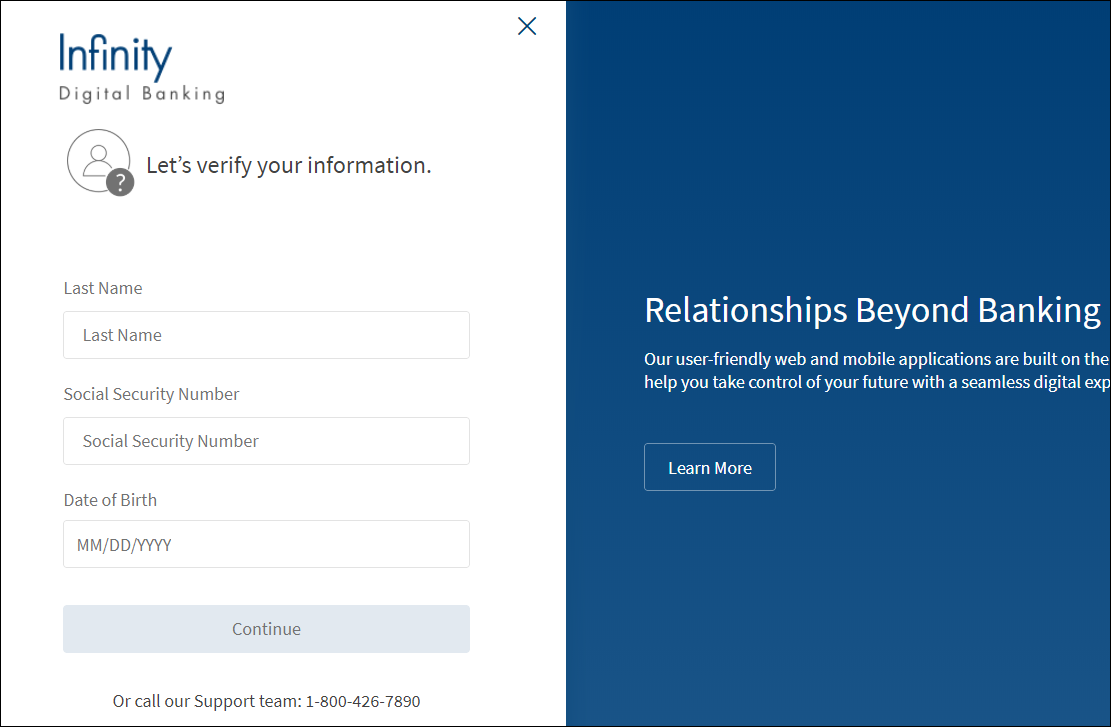1111x727 pixels.
Task: Click the question mark badge on avatar
Action: pos(120,182)
